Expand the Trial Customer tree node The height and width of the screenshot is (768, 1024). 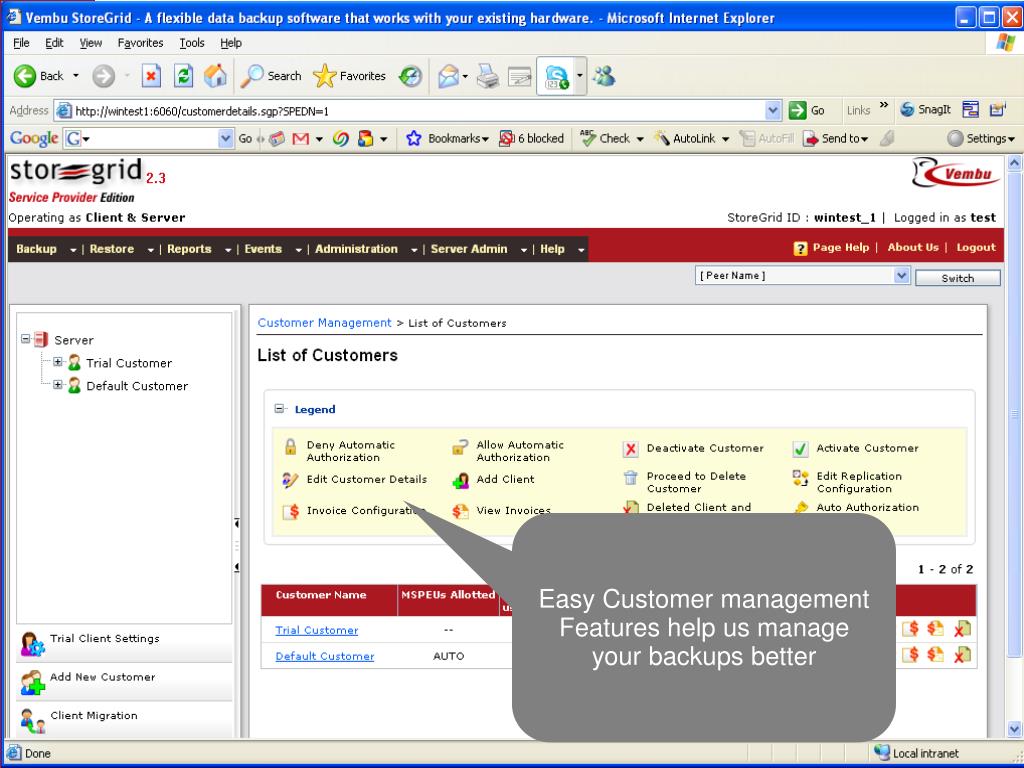pyautogui.click(x=57, y=362)
